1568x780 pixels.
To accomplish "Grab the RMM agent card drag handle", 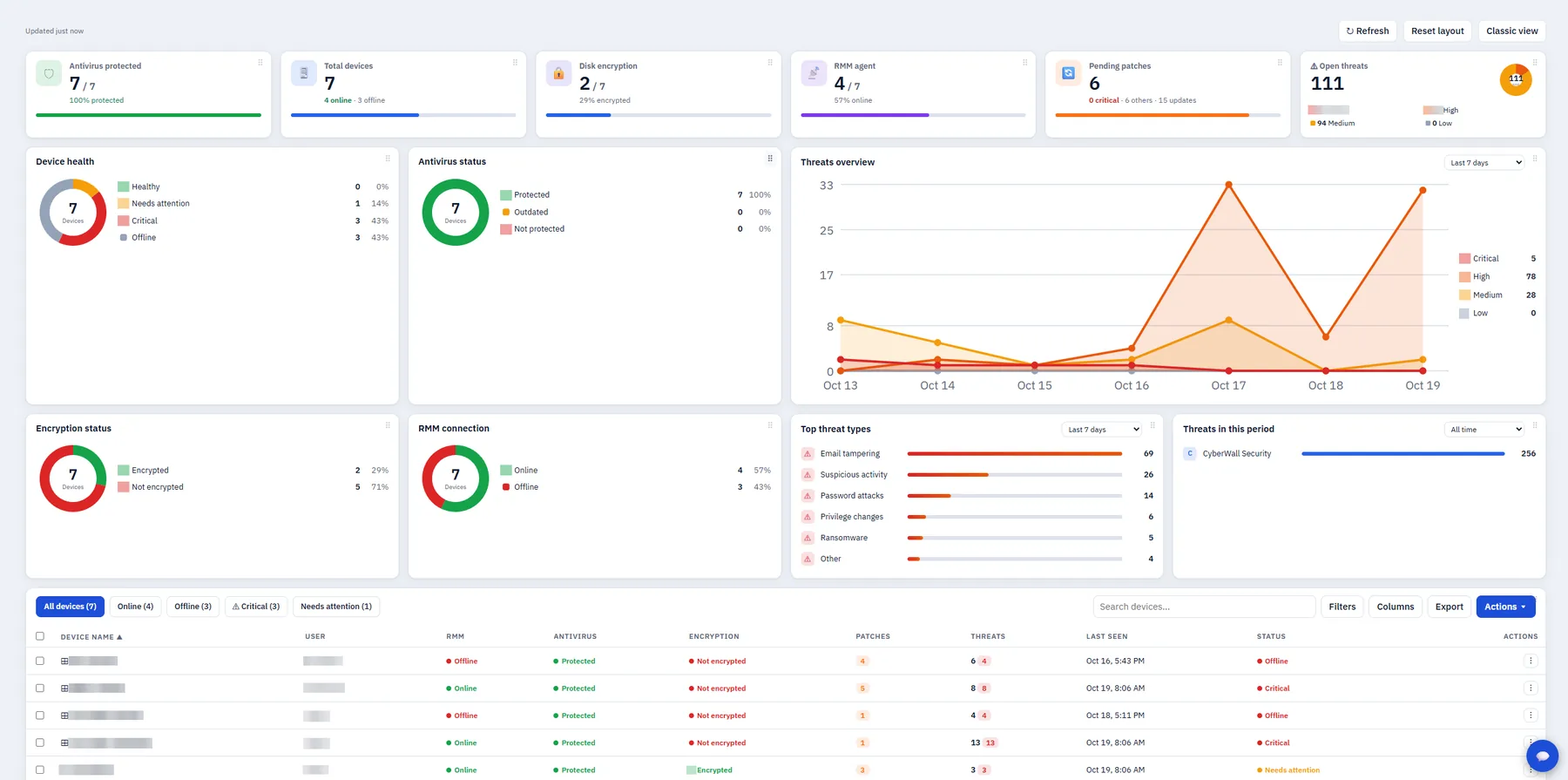I will (x=1024, y=63).
